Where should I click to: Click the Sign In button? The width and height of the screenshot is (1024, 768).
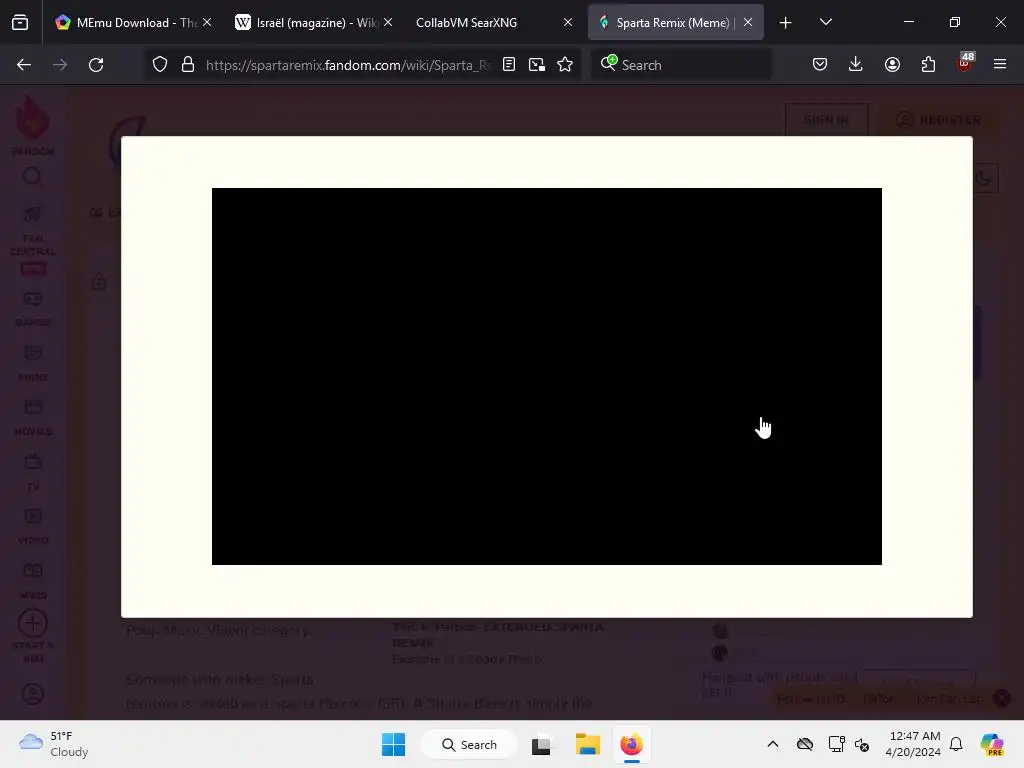826,120
